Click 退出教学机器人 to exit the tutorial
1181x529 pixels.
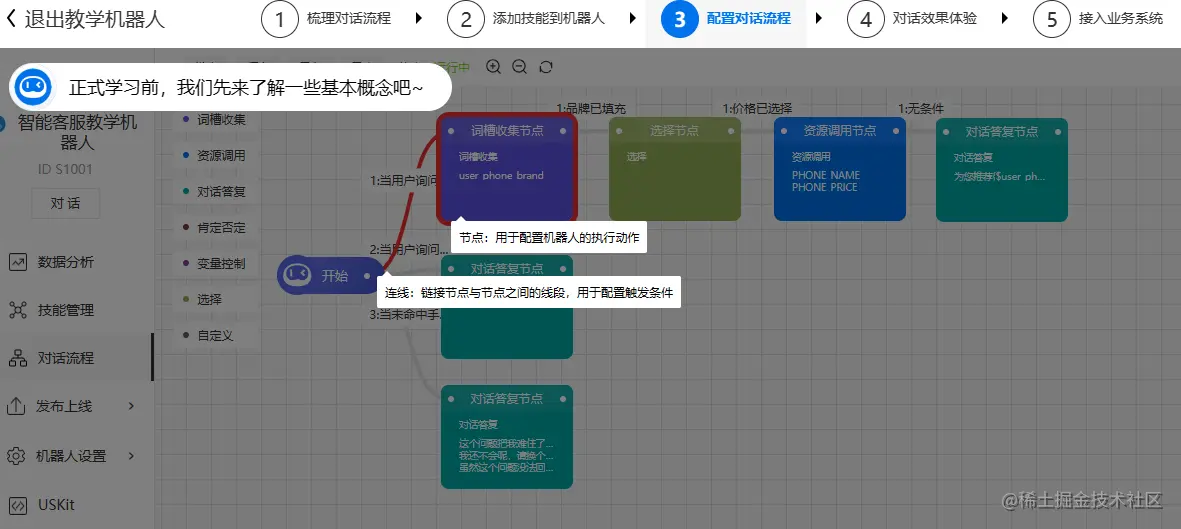94,19
